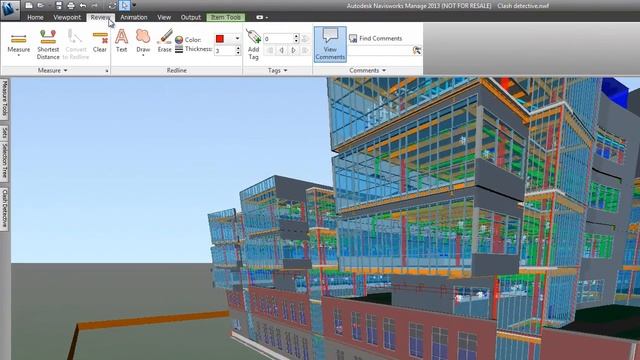Viewport: 640px width, 360px height.
Task: Click the Thickness lines icon
Action: (179, 49)
